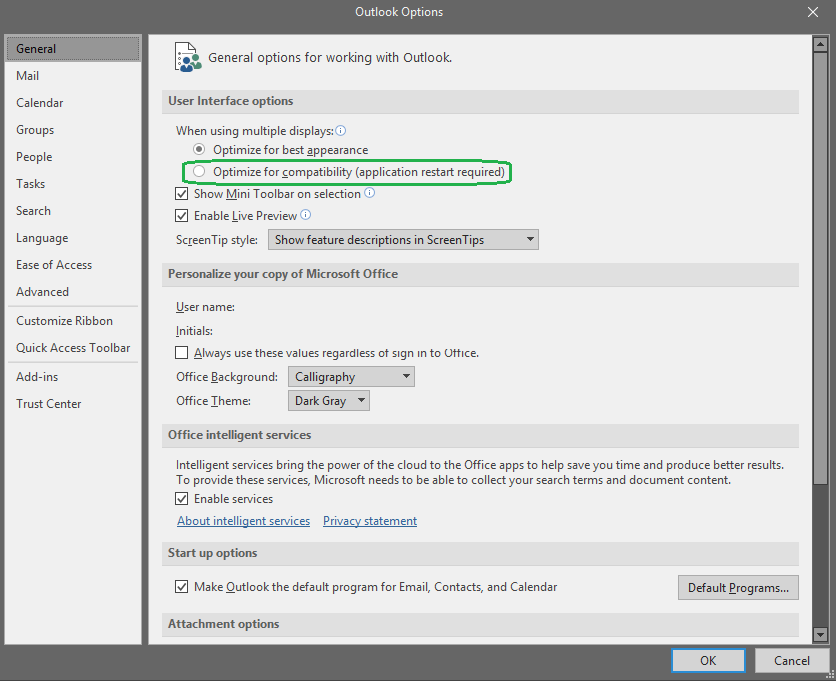
Task: Open the Mail options category
Action: (x=73, y=76)
